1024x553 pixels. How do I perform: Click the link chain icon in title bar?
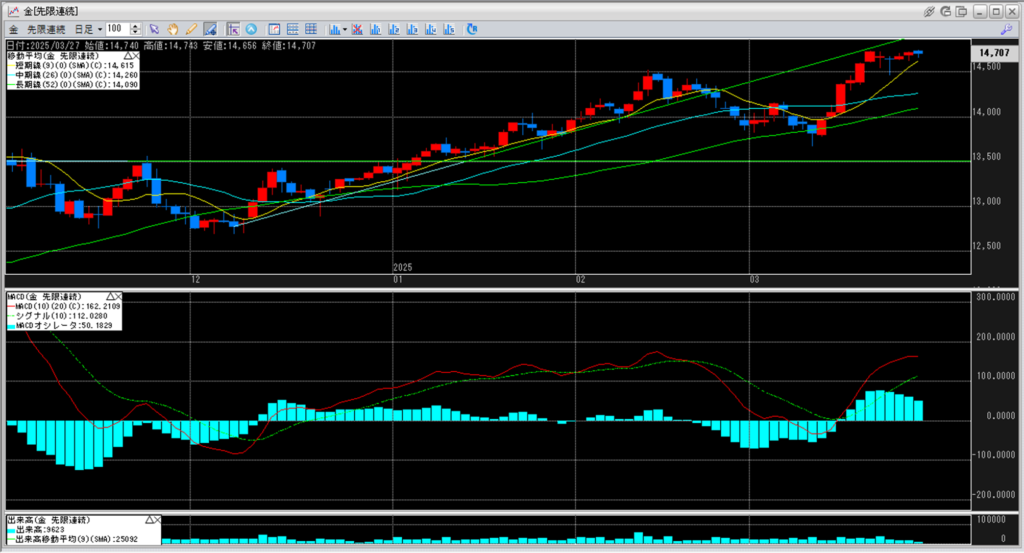click(x=929, y=10)
